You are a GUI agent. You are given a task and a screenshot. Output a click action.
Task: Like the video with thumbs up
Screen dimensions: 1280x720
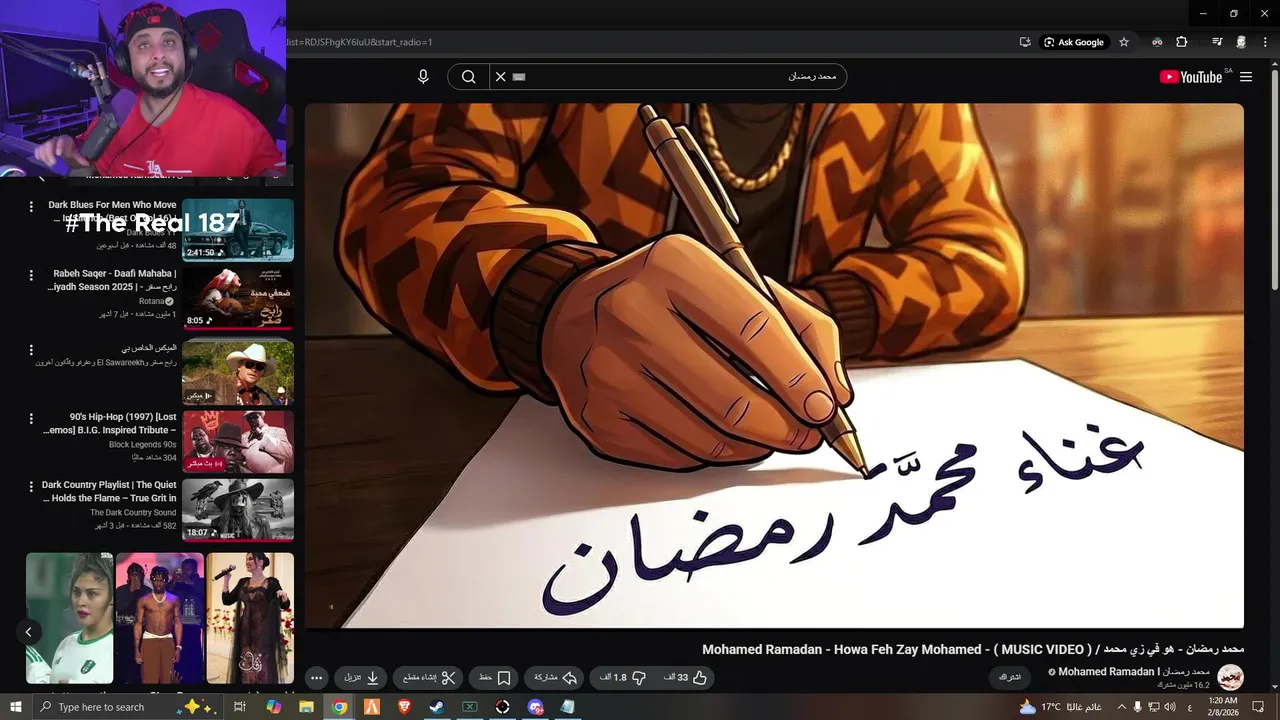point(686,678)
